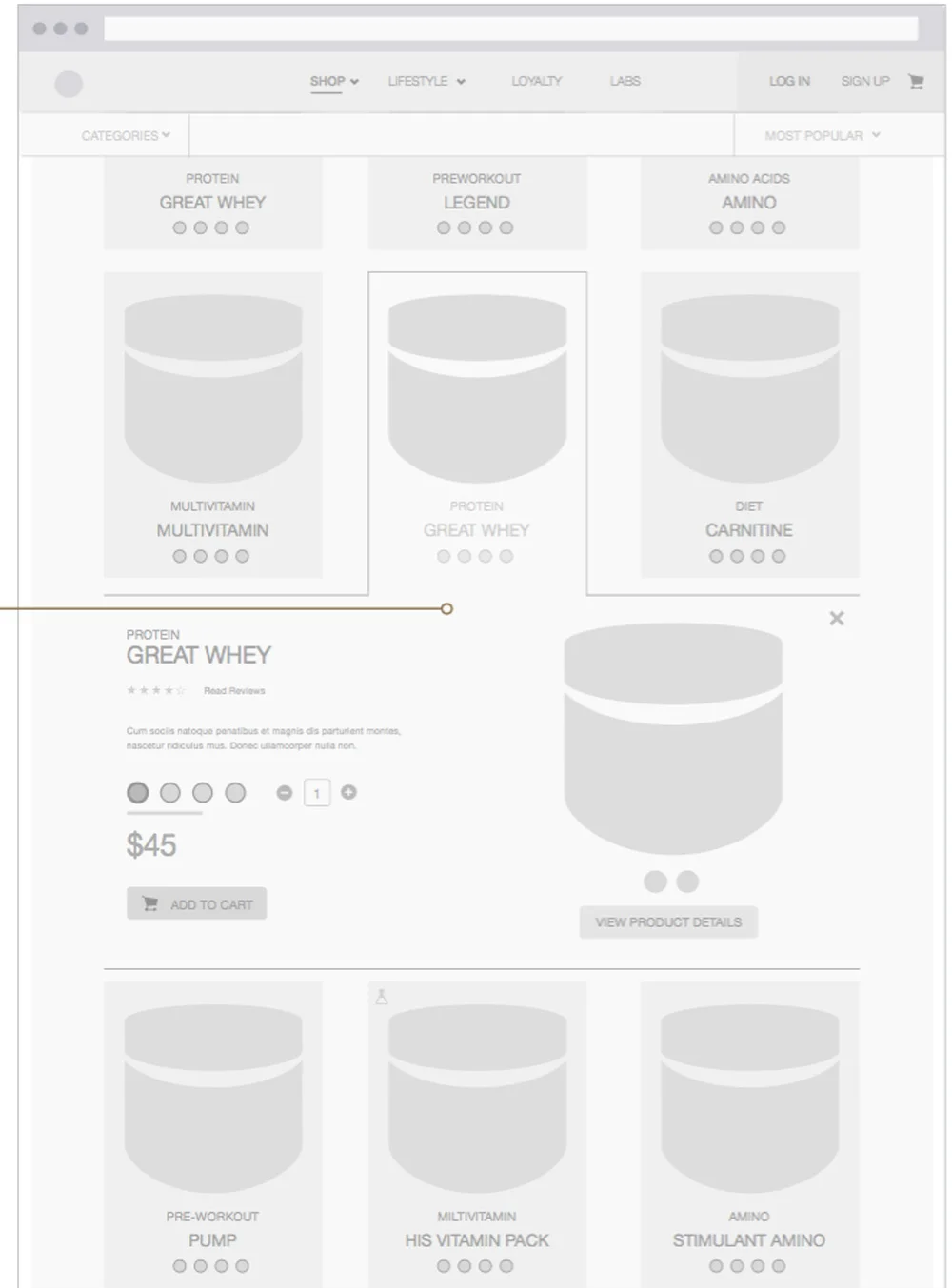Click the $45 price text
The width and height of the screenshot is (952, 1288).
coord(151,845)
